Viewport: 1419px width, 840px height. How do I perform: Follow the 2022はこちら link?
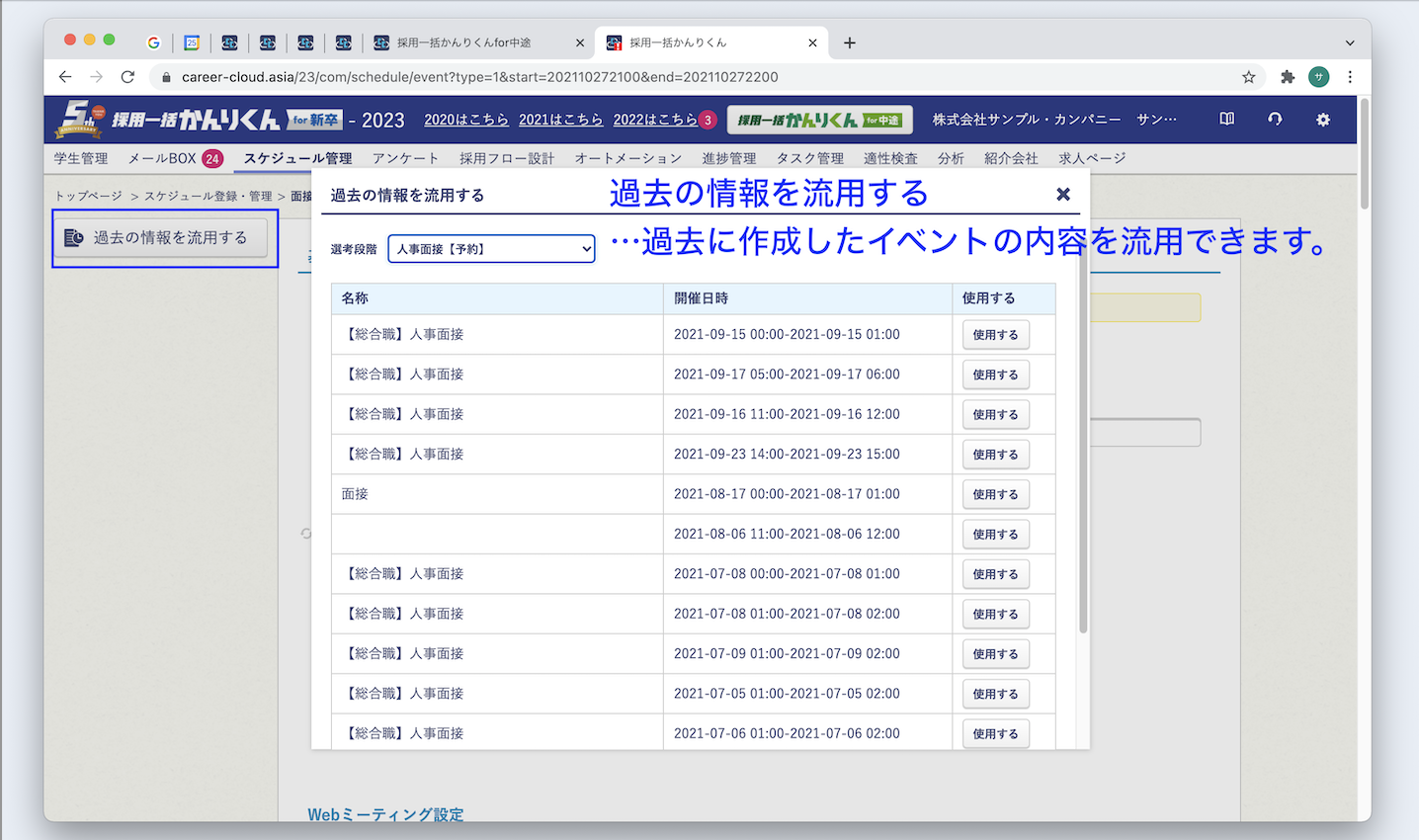point(655,120)
